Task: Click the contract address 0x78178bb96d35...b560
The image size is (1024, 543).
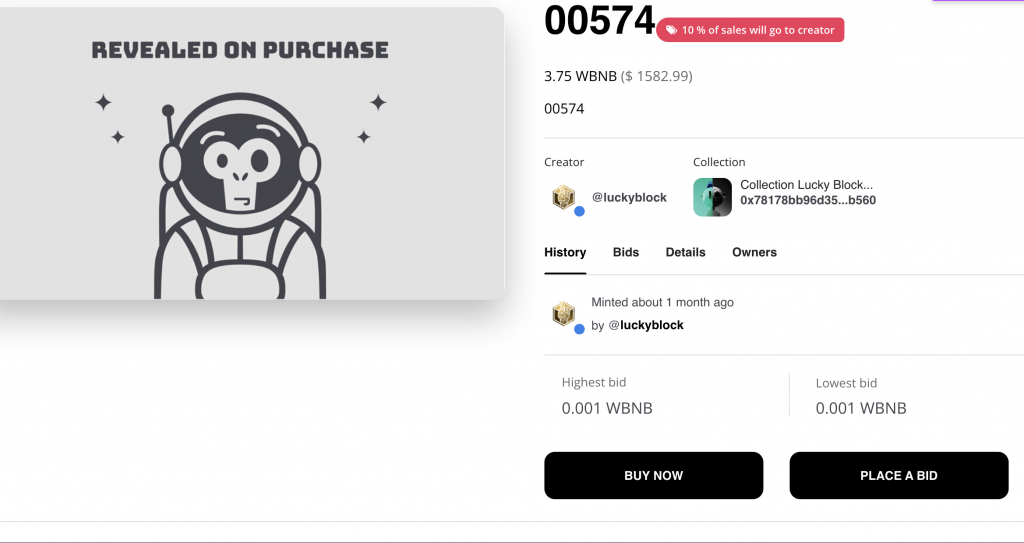Action: (808, 200)
